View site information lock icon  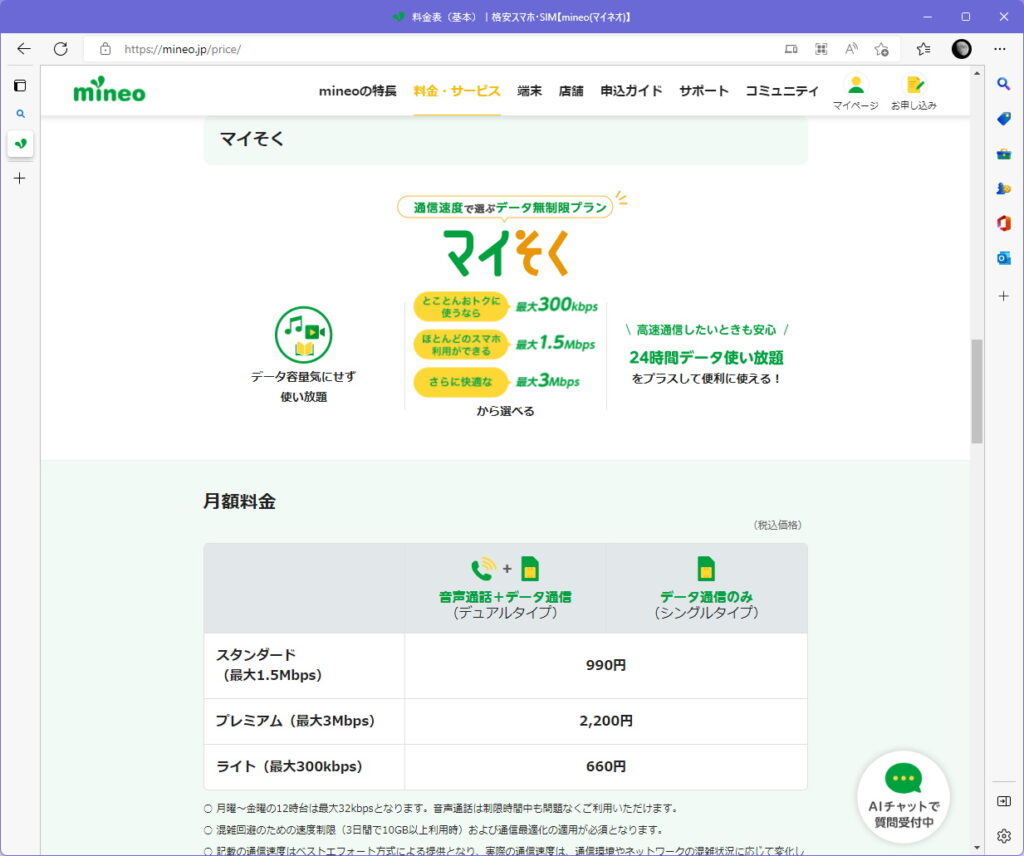point(105,49)
